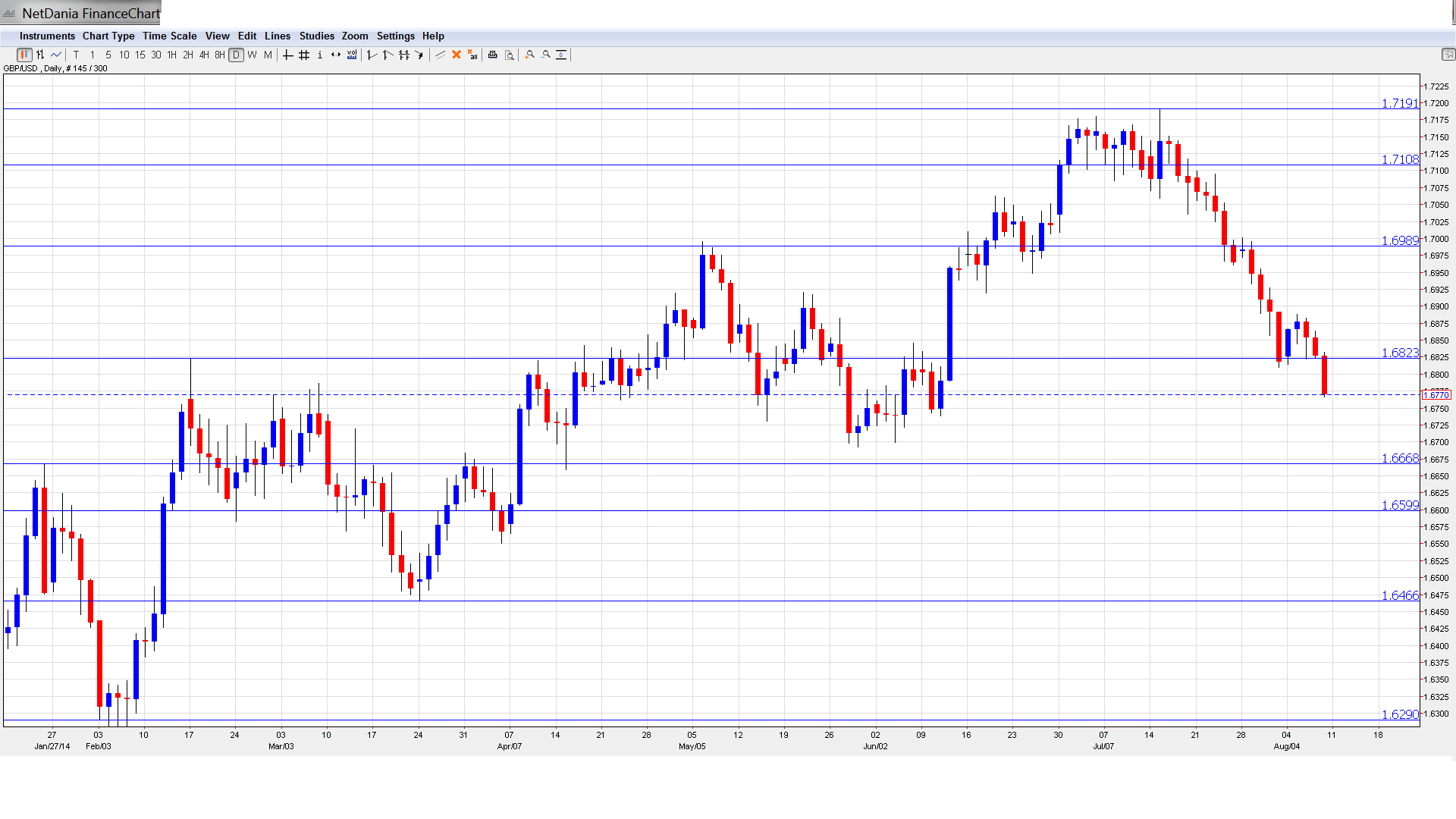Select the Weekly (W) time scale
Screen dimensions: 1456x819
click(252, 55)
